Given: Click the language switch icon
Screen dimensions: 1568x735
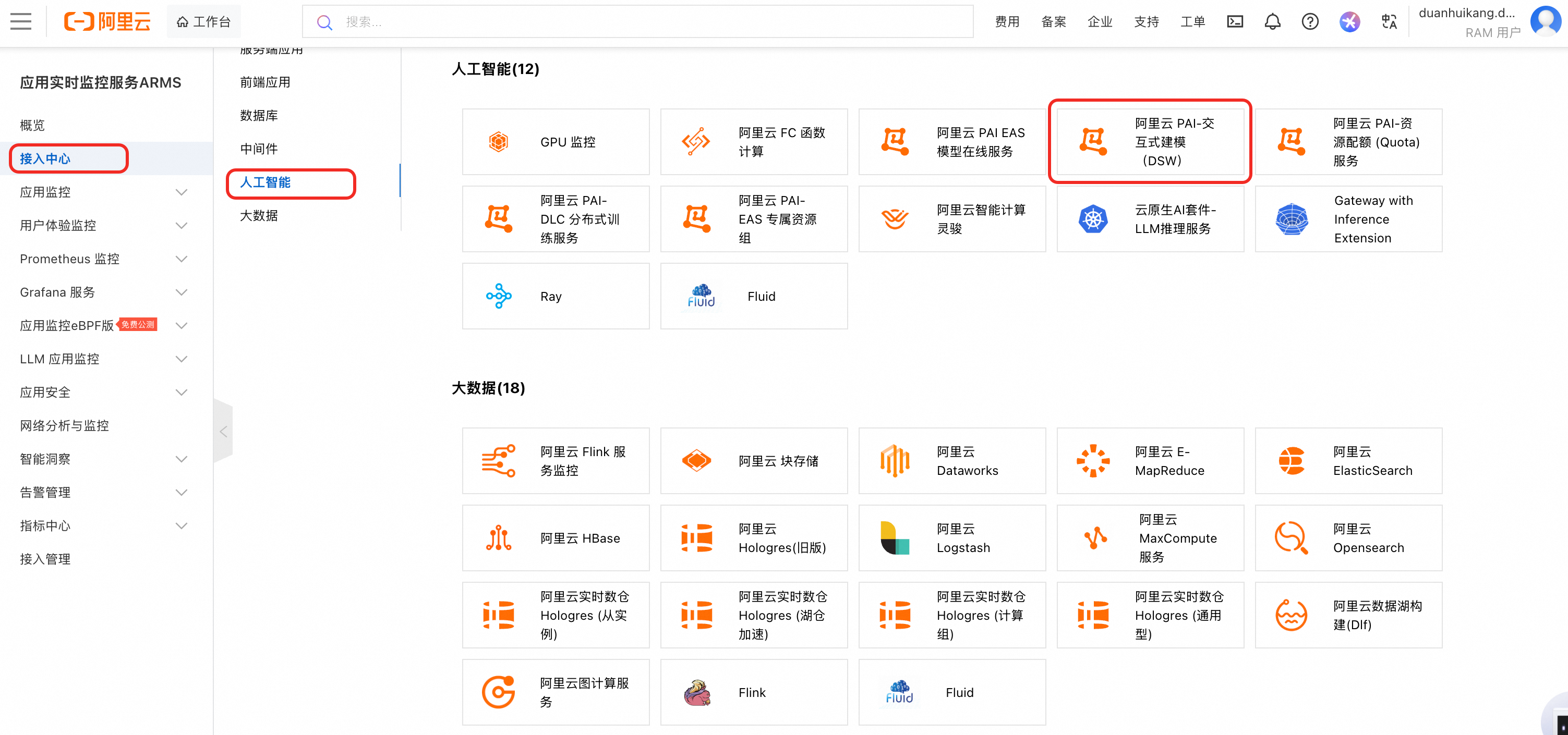Looking at the screenshot, I should [1389, 22].
